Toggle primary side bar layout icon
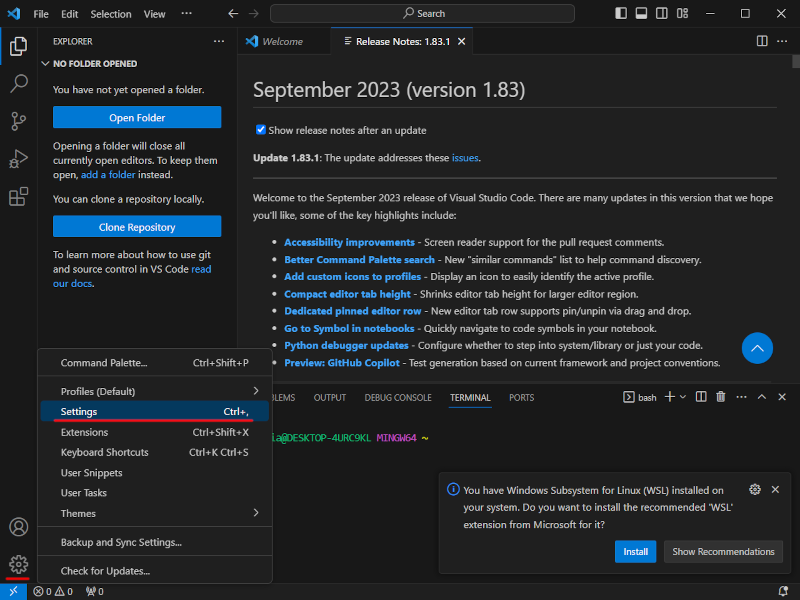The width and height of the screenshot is (800, 600). click(x=621, y=13)
